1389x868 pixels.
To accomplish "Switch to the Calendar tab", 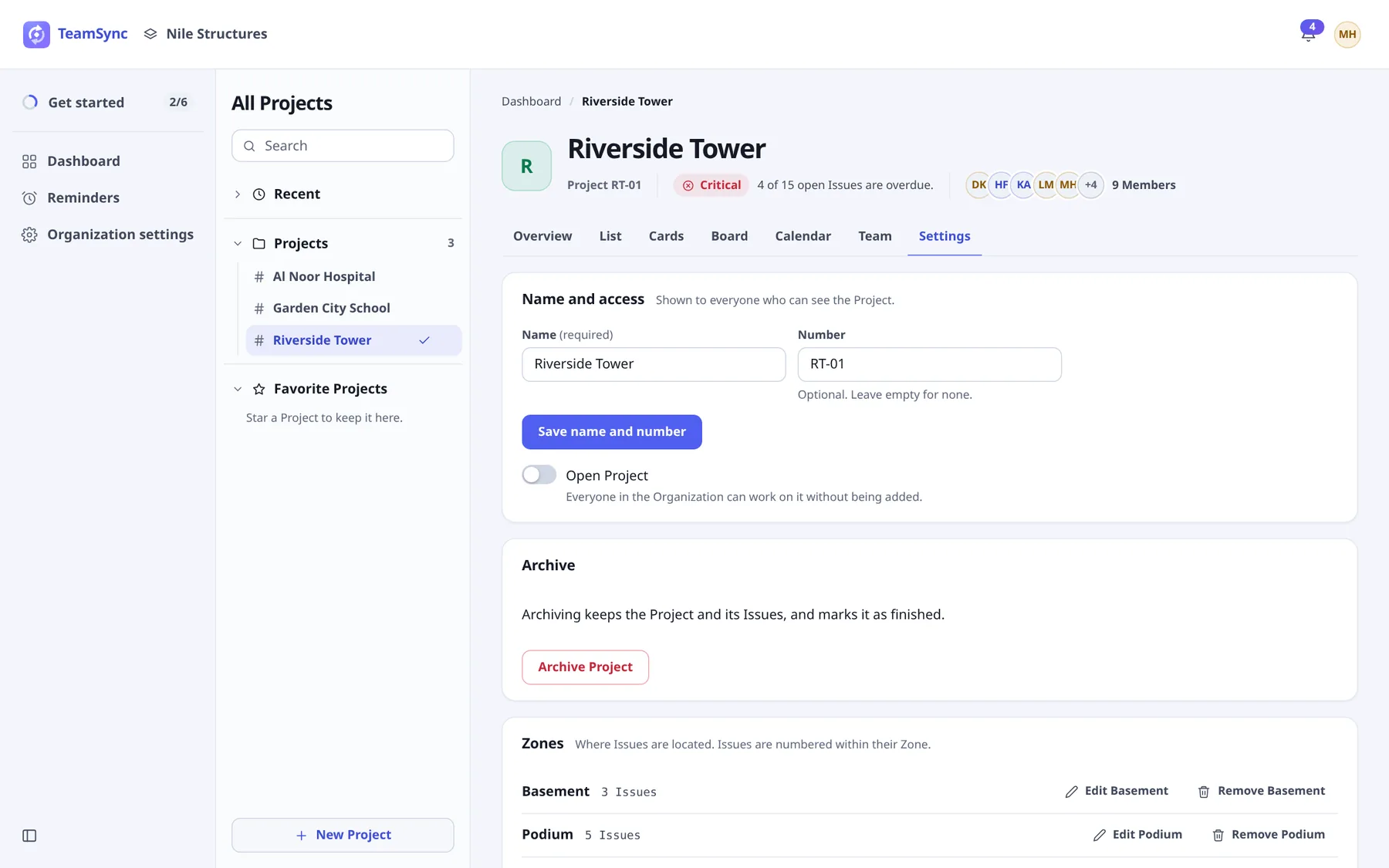I will [x=803, y=236].
